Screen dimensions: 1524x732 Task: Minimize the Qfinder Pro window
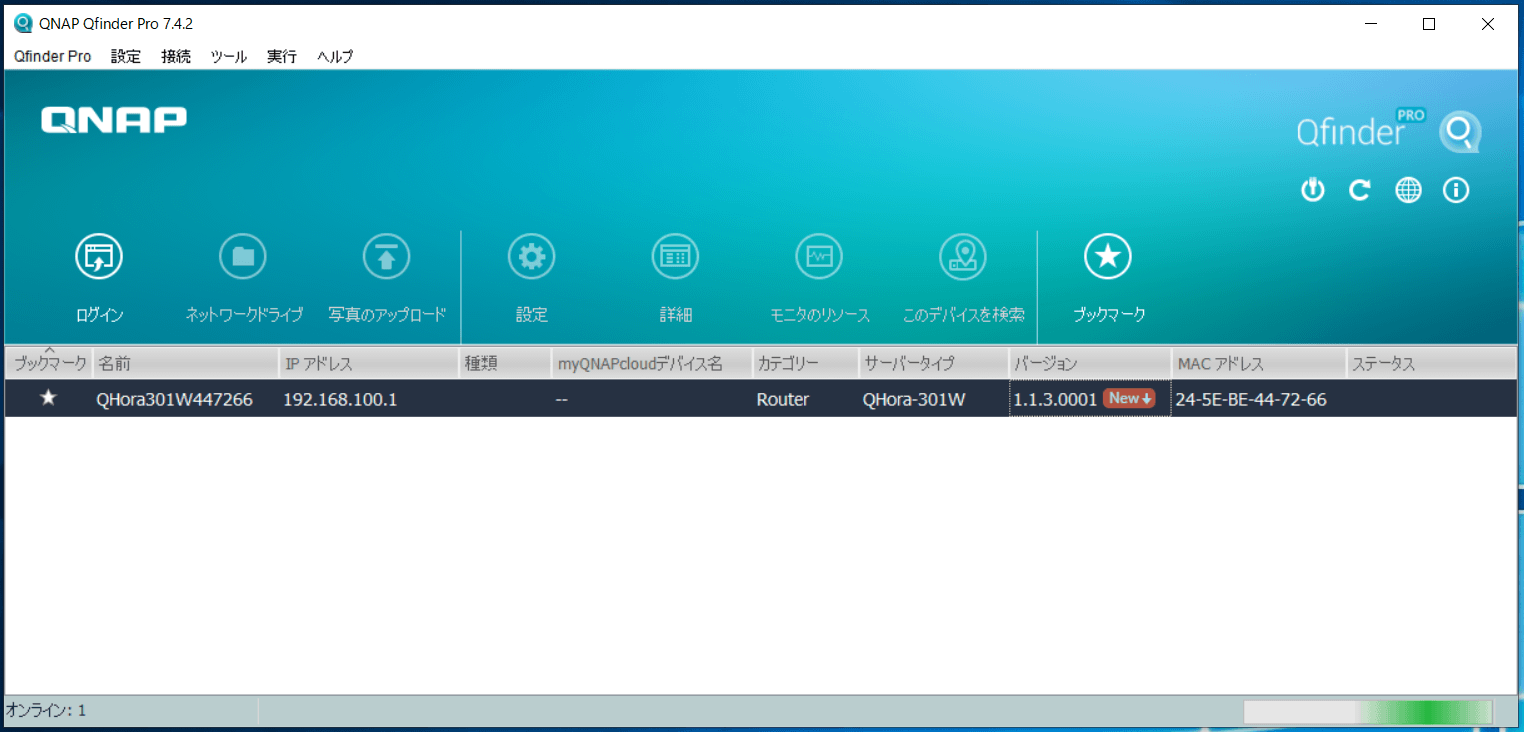1371,24
